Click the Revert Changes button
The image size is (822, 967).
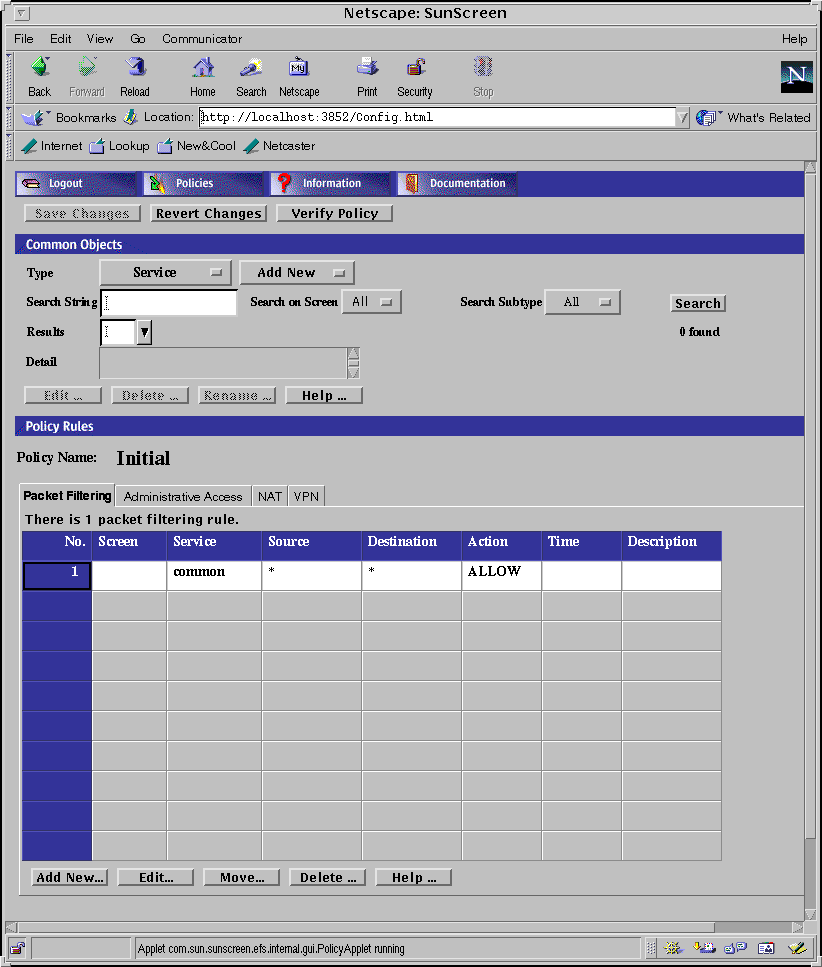click(x=208, y=213)
